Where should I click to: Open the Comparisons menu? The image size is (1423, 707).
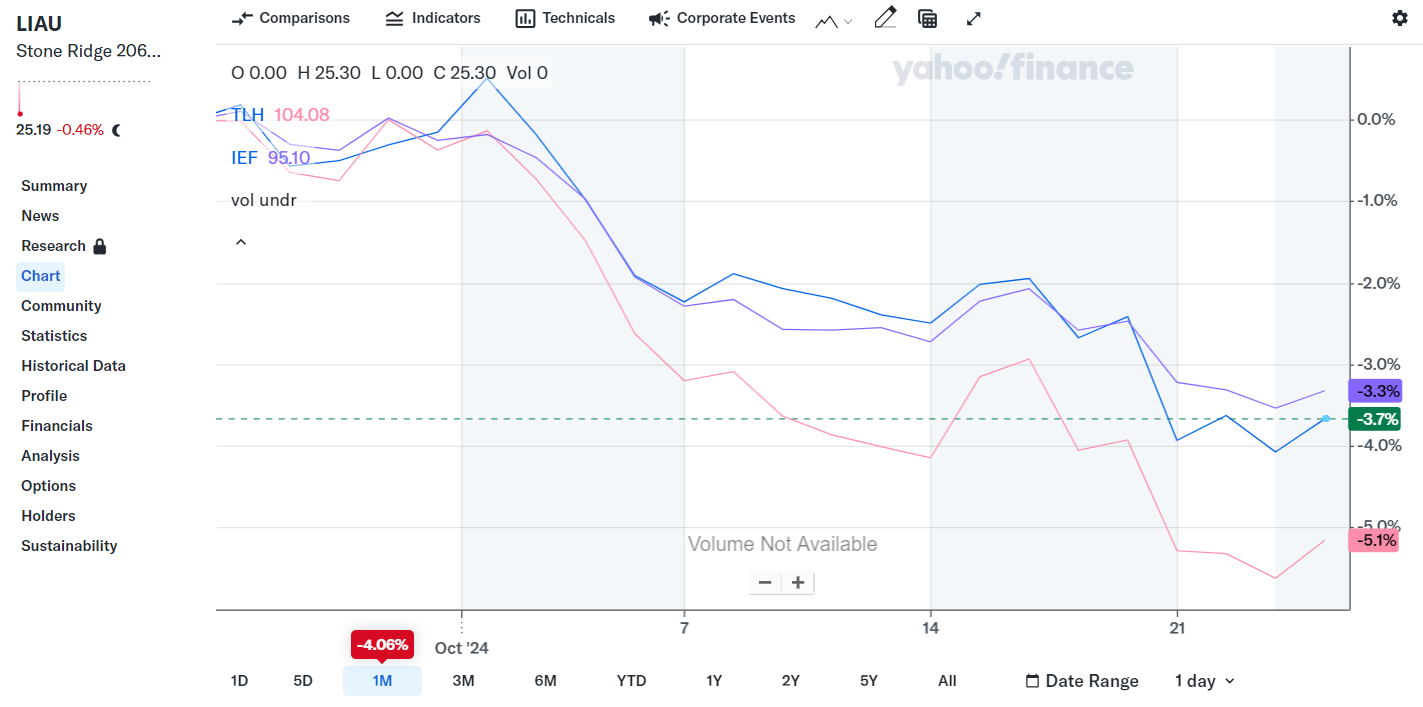(291, 18)
